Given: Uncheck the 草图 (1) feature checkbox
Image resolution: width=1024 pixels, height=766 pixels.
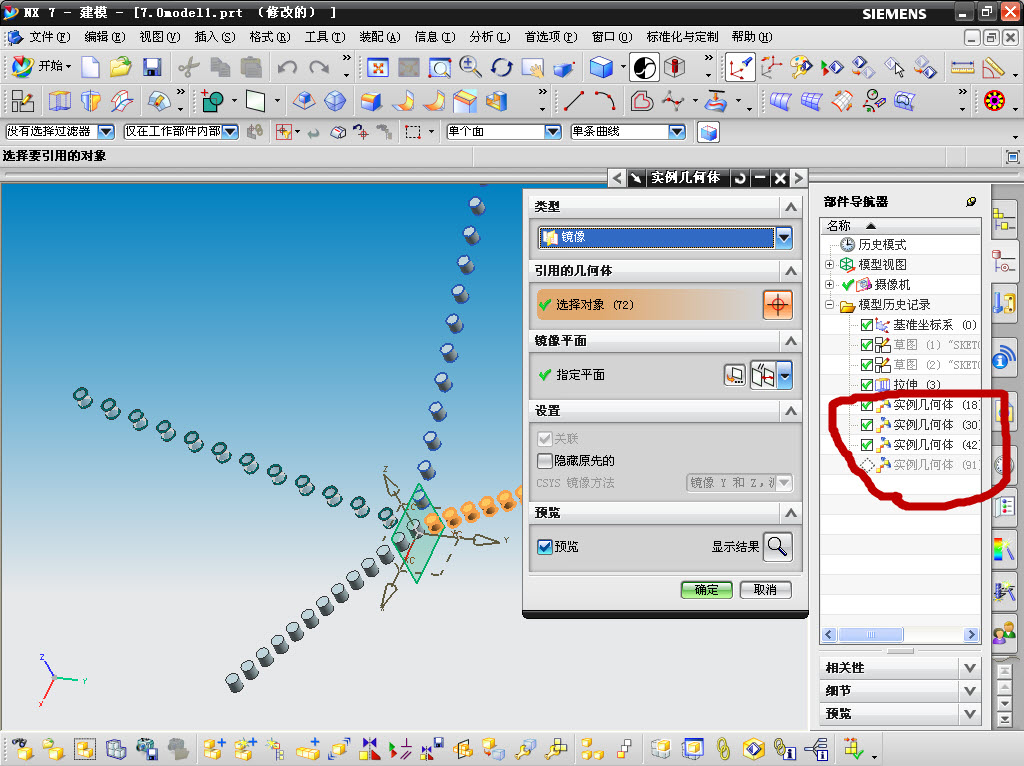Looking at the screenshot, I should click(x=867, y=345).
